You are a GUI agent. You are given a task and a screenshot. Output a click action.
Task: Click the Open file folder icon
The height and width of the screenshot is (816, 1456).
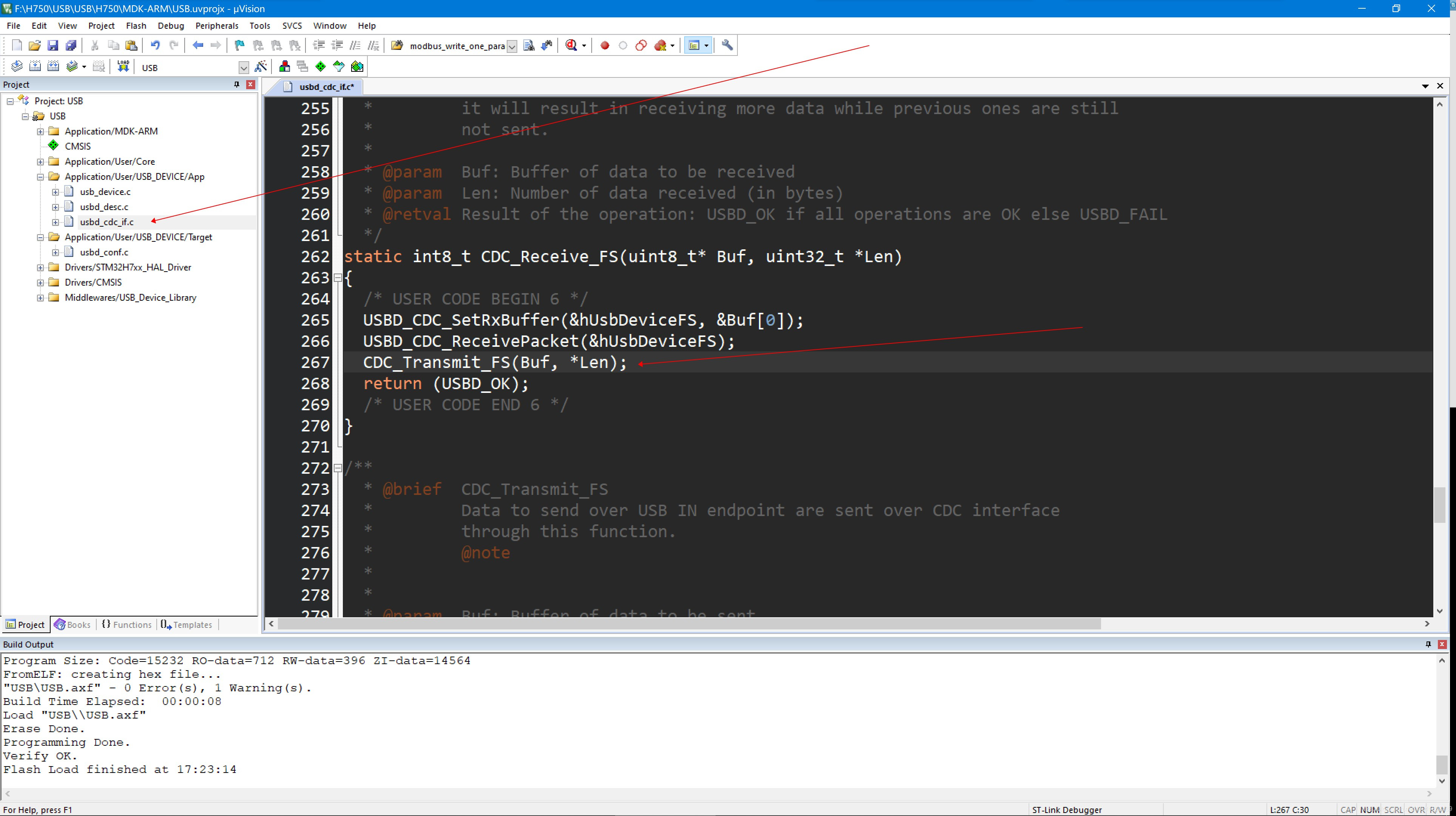(34, 45)
